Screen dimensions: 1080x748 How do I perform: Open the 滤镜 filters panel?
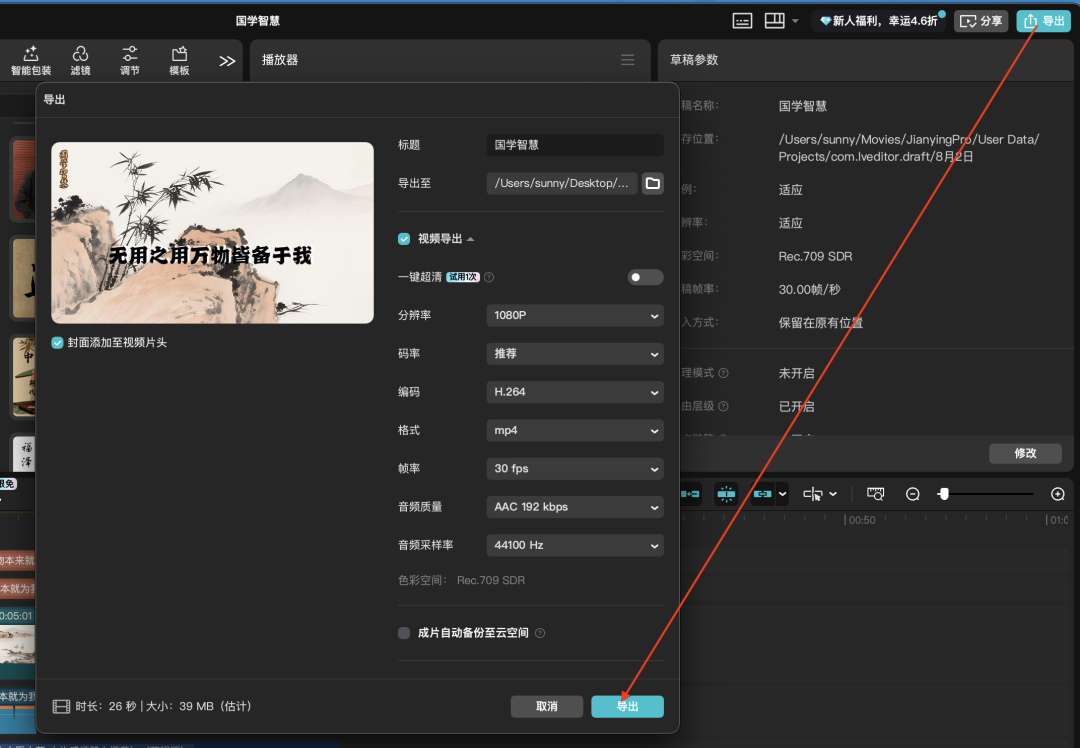click(80, 60)
